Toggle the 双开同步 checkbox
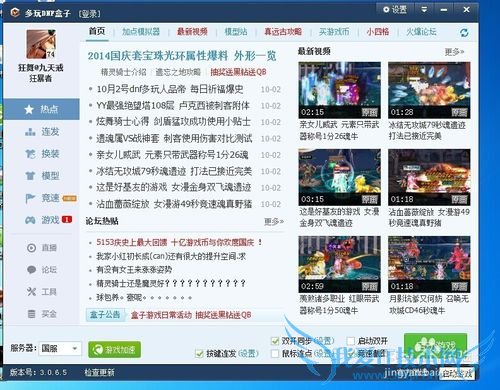500x390 pixels. (x=275, y=341)
